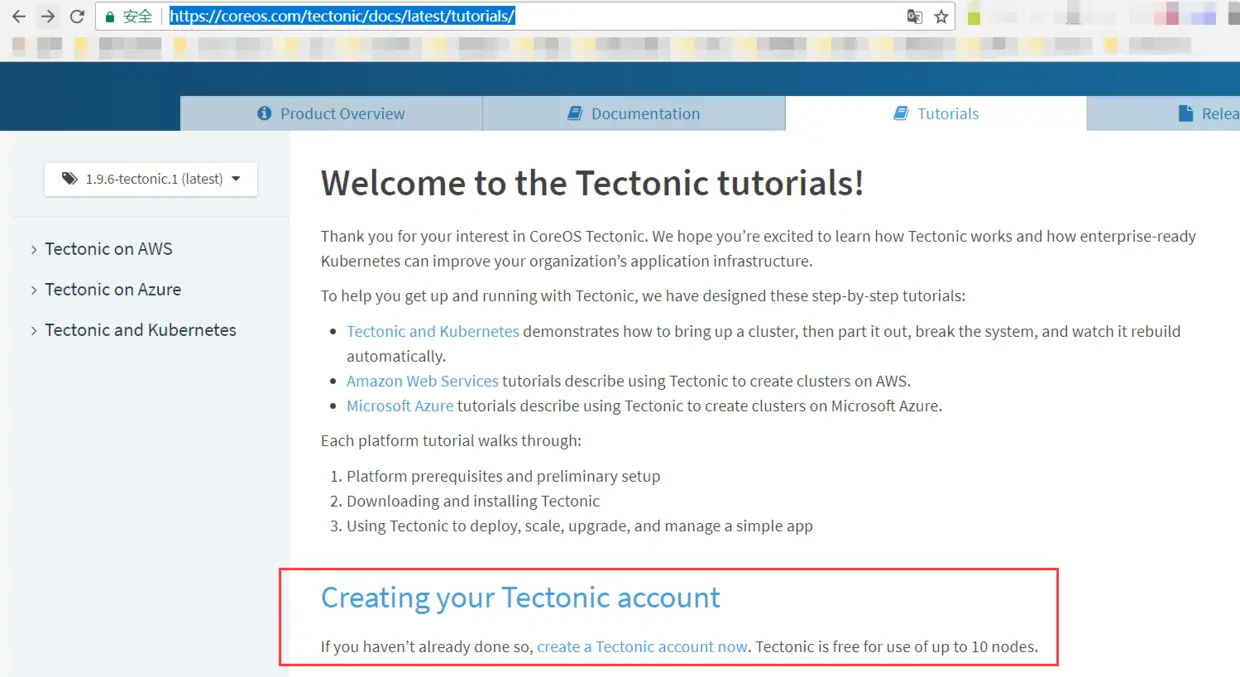Switch to the Product Overview tab

click(331, 114)
